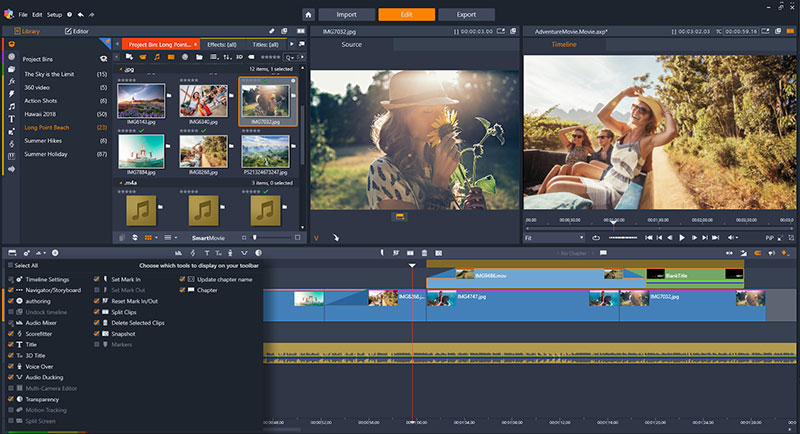Play the timeline preview
800x434 pixels.
(x=682, y=237)
